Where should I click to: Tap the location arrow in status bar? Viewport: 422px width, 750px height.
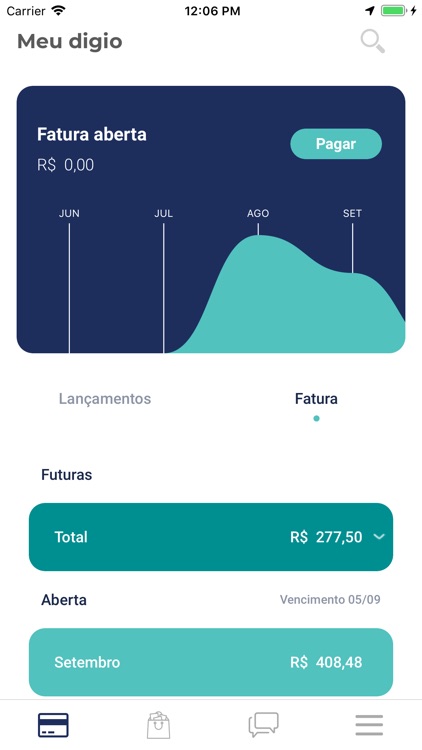point(370,11)
